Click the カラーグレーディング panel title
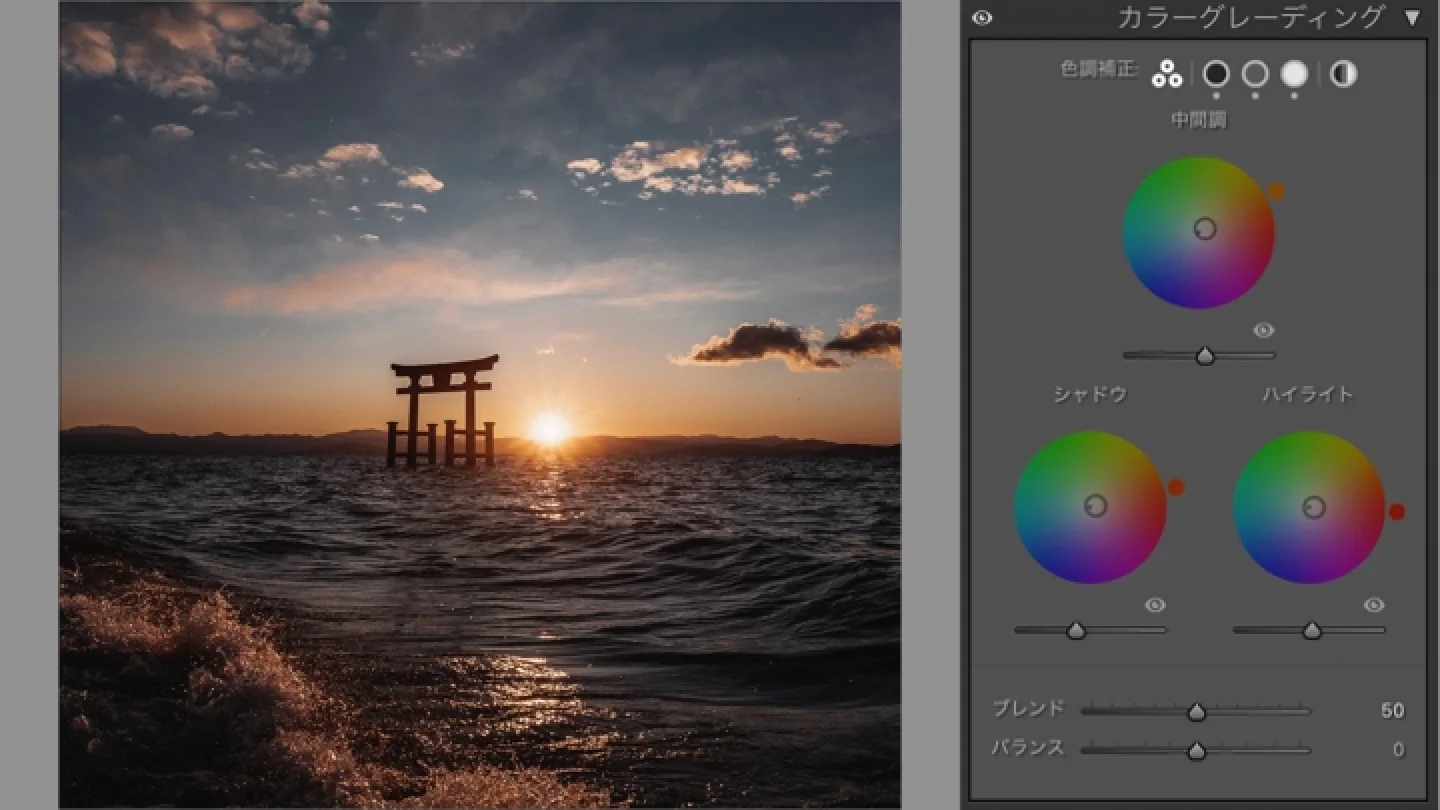The height and width of the screenshot is (810, 1440). (1250, 18)
